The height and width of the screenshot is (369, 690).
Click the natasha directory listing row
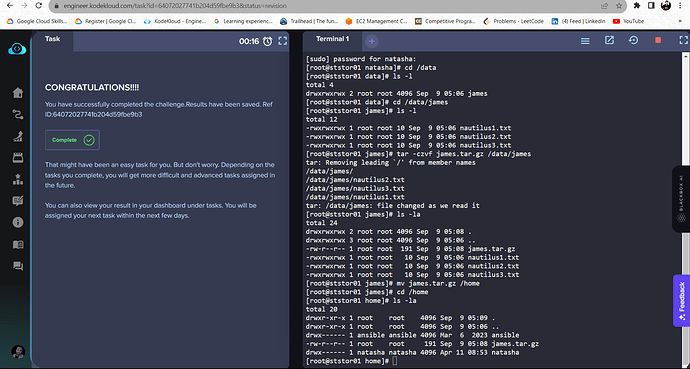point(412,352)
